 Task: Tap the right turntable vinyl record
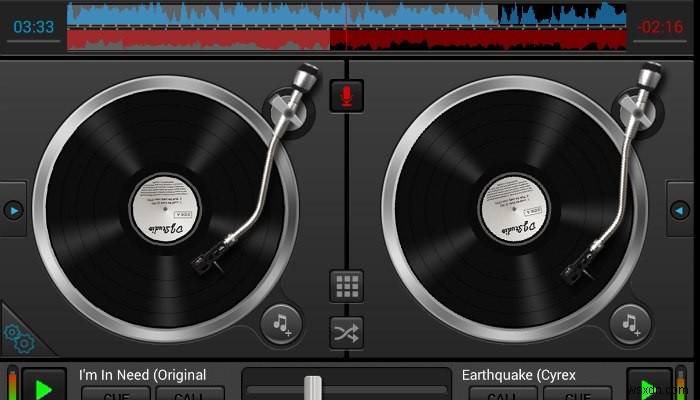[514, 209]
